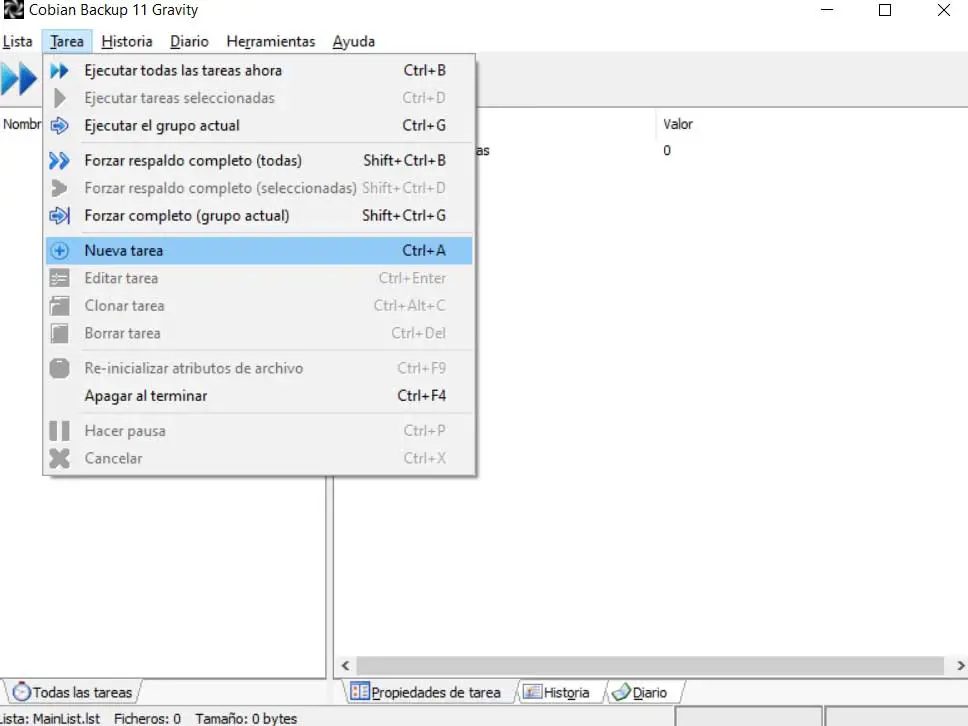Click the horizontal scrollbar right arrow

click(x=960, y=666)
